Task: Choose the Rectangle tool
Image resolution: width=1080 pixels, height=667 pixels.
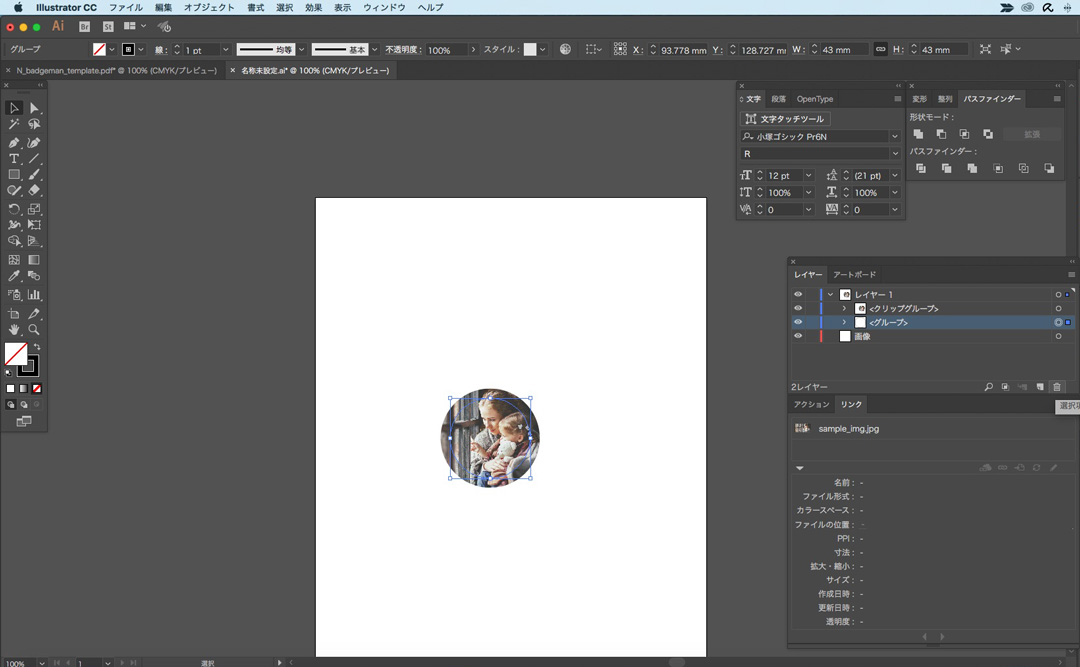Action: [14, 175]
